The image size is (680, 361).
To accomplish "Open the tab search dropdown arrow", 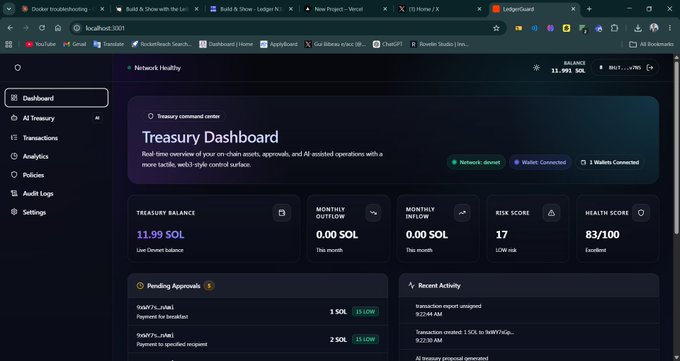I will click(9, 9).
